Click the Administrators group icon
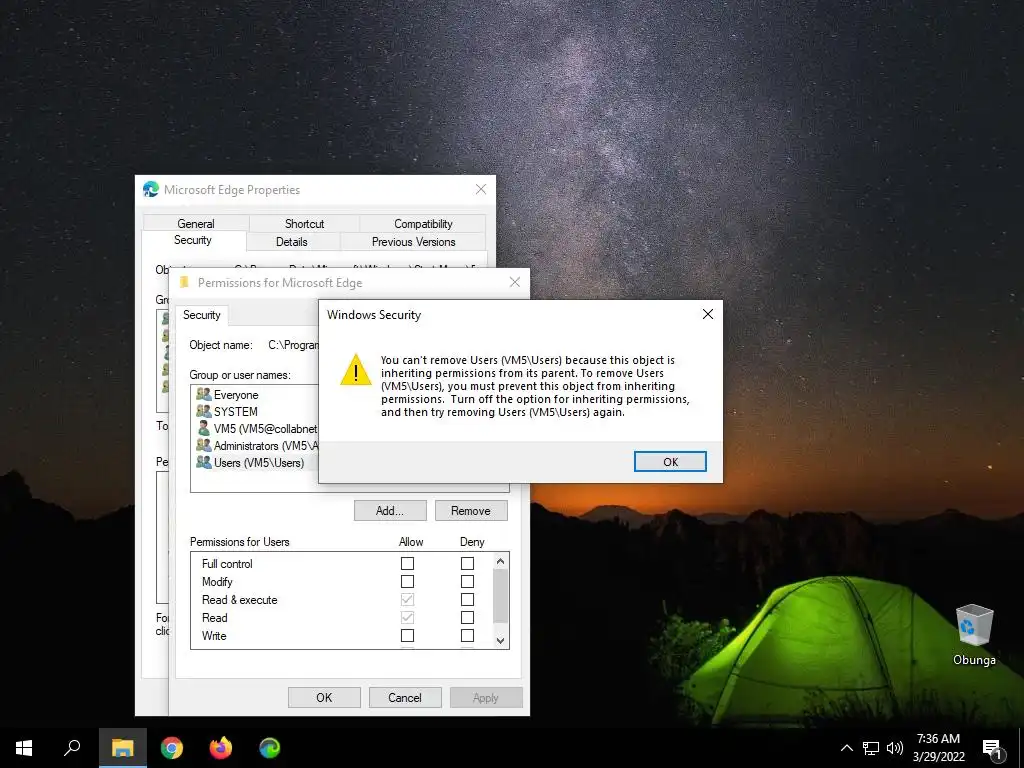 [204, 445]
